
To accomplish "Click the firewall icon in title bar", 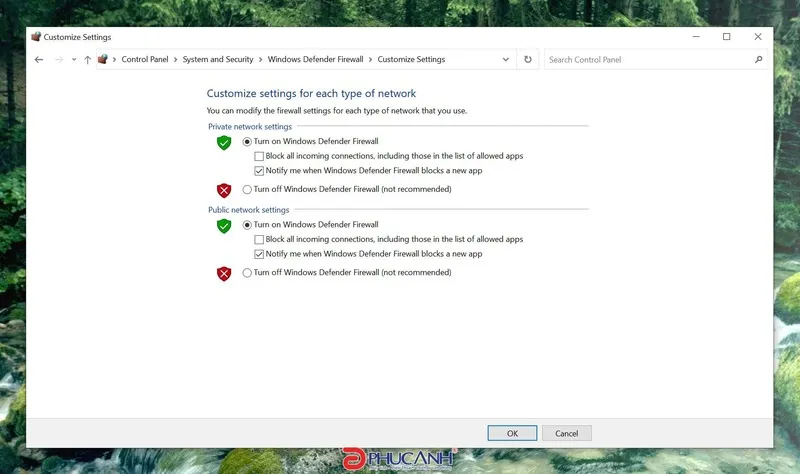I will (36, 37).
